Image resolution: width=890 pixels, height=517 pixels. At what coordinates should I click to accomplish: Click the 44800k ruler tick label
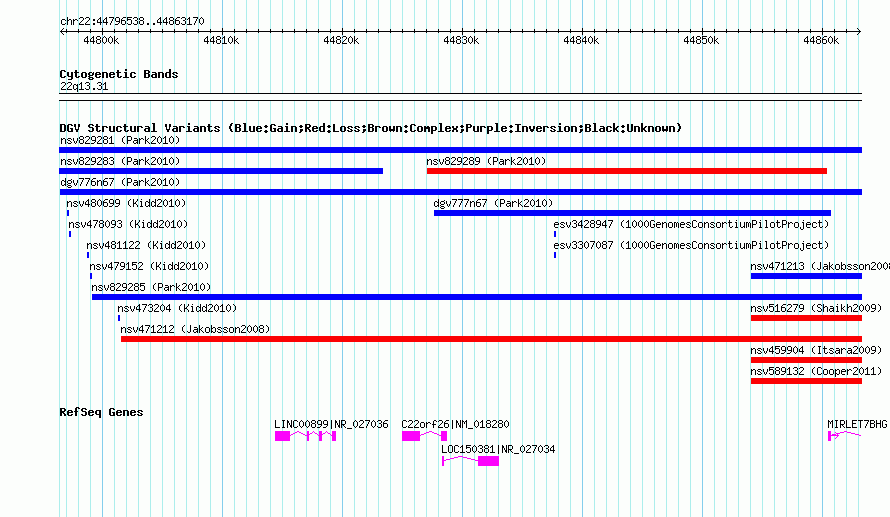coord(101,40)
